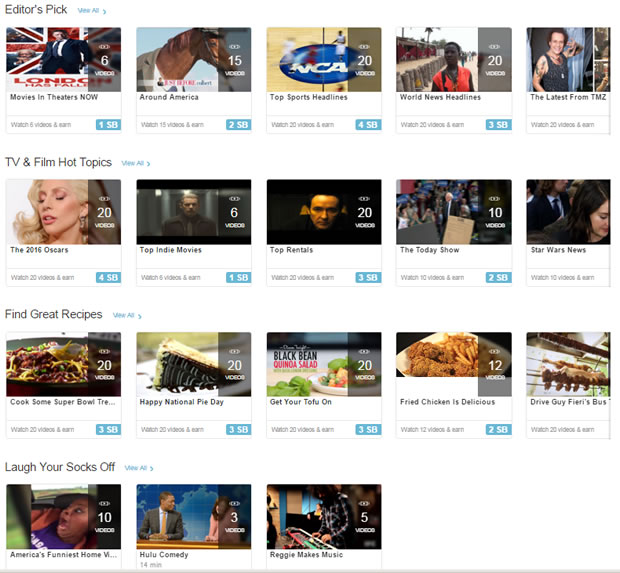
Task: Open TV & Film Hot Topics View All
Action: coord(136,163)
